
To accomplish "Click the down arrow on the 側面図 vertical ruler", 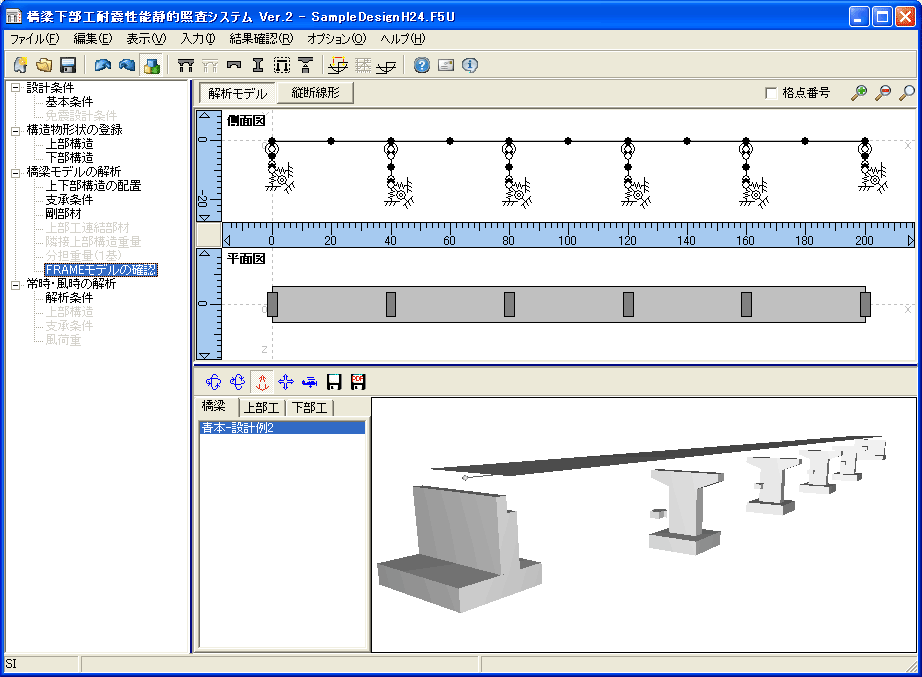I will [205, 218].
